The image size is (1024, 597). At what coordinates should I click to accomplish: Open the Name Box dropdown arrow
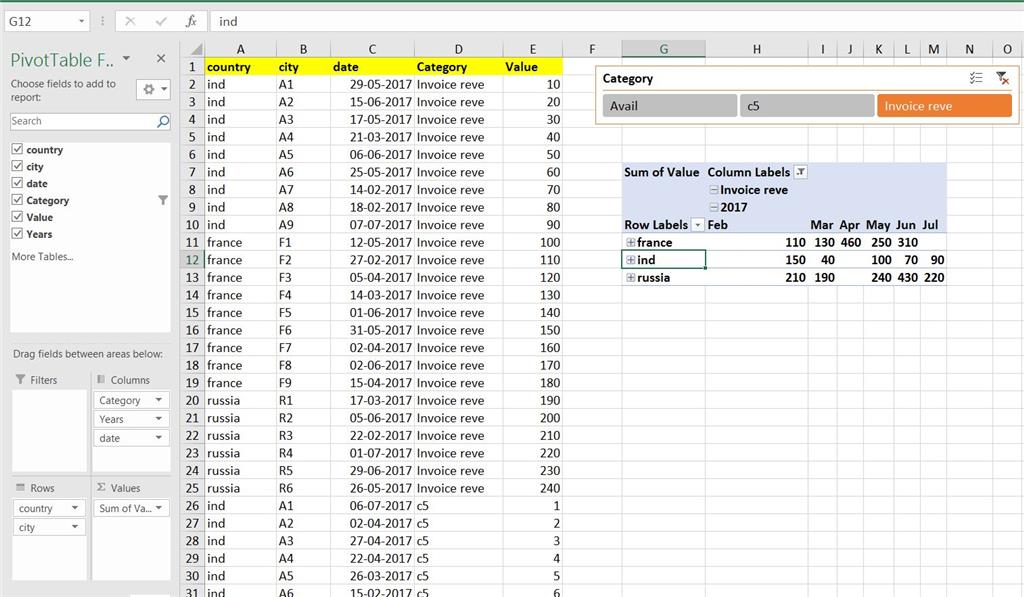coord(82,22)
